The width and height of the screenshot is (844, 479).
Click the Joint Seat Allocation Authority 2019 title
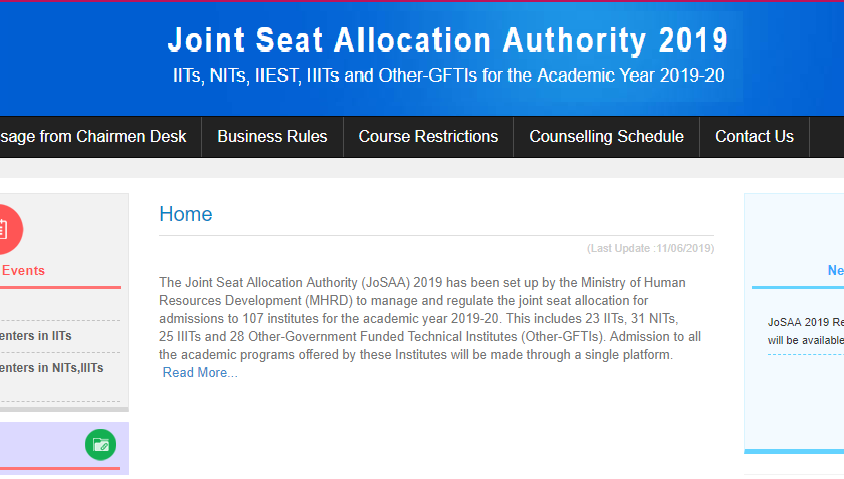click(447, 41)
